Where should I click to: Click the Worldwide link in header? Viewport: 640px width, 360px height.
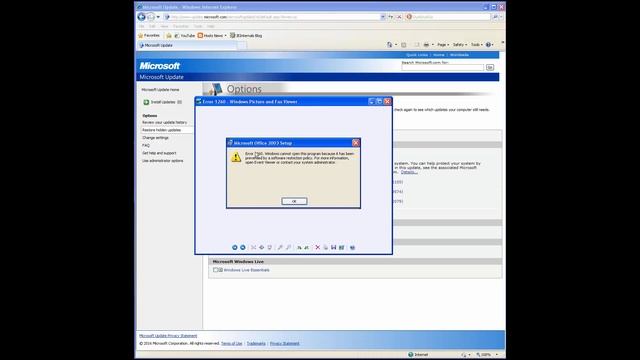(459, 55)
